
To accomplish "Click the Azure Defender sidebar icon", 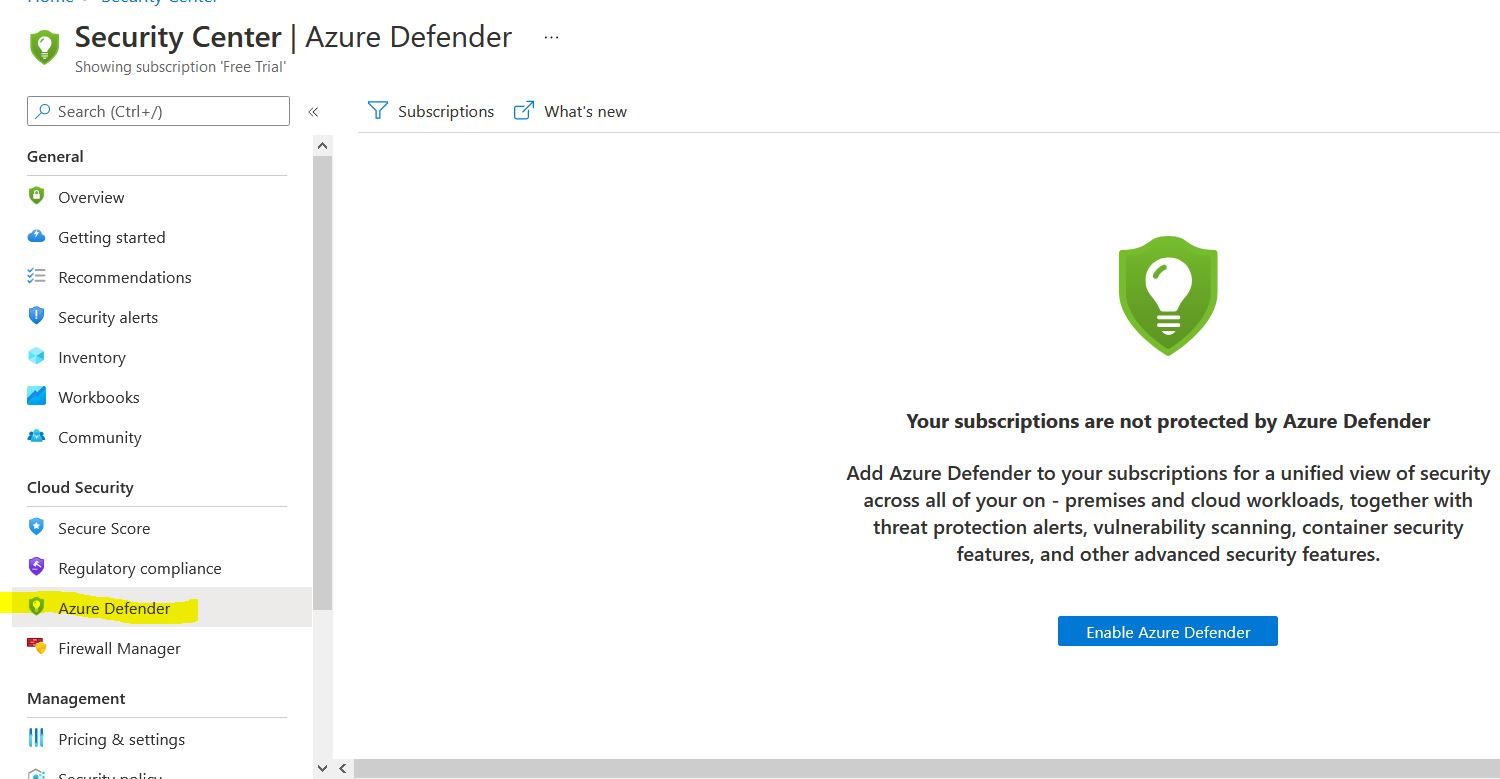I will coord(37,606).
